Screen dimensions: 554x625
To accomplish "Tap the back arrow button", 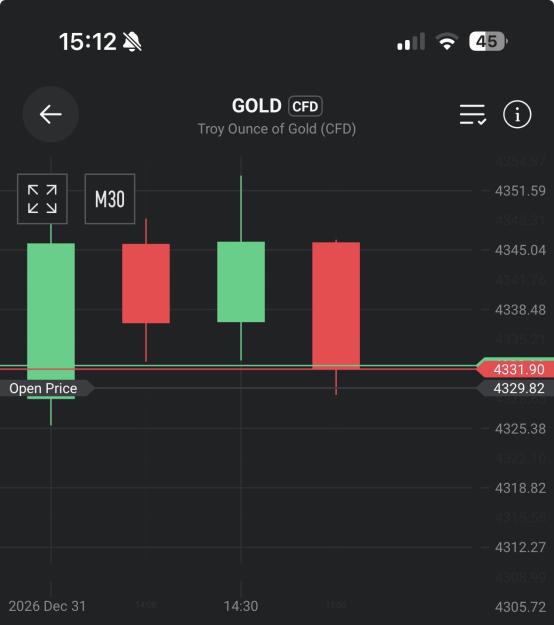I will [x=51, y=114].
